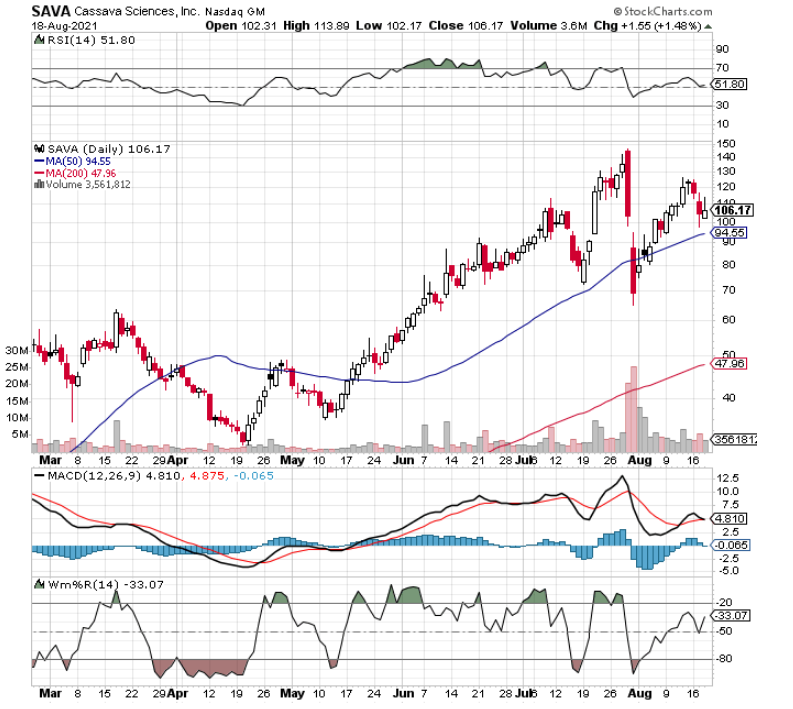Click the MACD histogram tag -0.065
The height and width of the screenshot is (709, 793).
click(730, 545)
